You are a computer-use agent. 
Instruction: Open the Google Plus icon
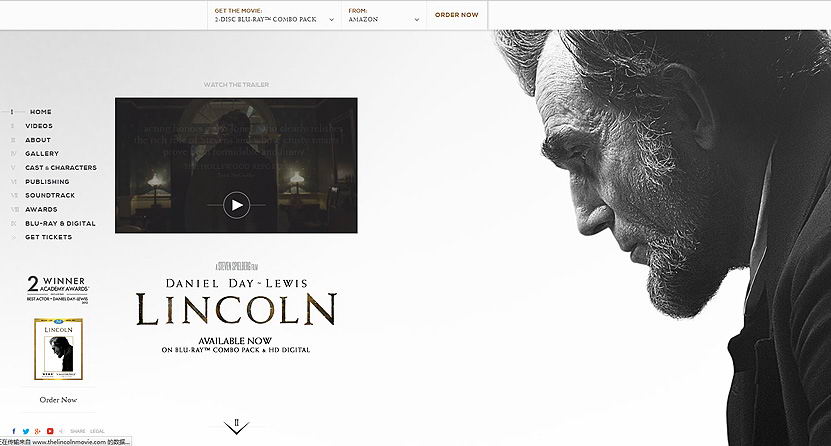[x=38, y=431]
